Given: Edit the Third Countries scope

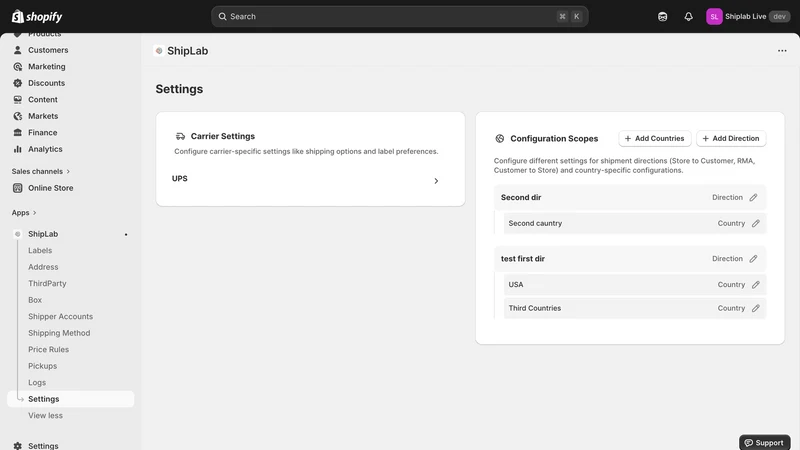Looking at the screenshot, I should (756, 308).
